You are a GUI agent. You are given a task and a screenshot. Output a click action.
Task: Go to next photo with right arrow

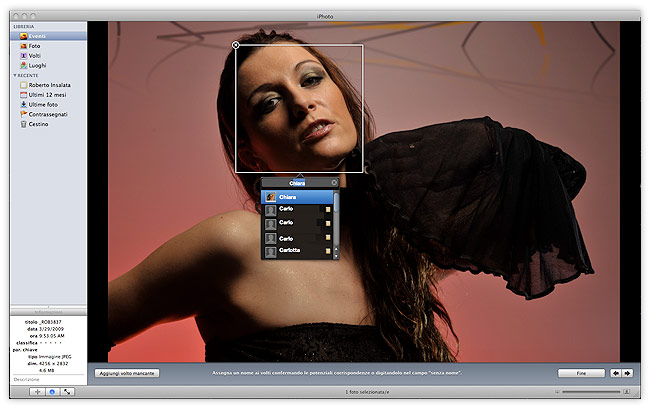click(627, 373)
